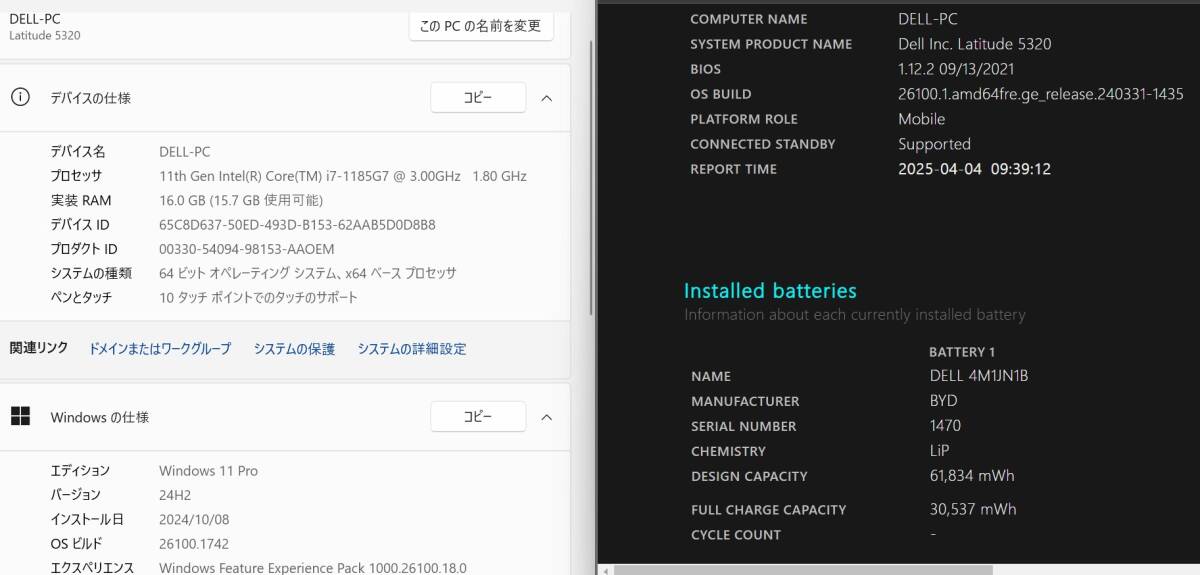
Task: Click the device specifications info icon
Action: point(19,97)
